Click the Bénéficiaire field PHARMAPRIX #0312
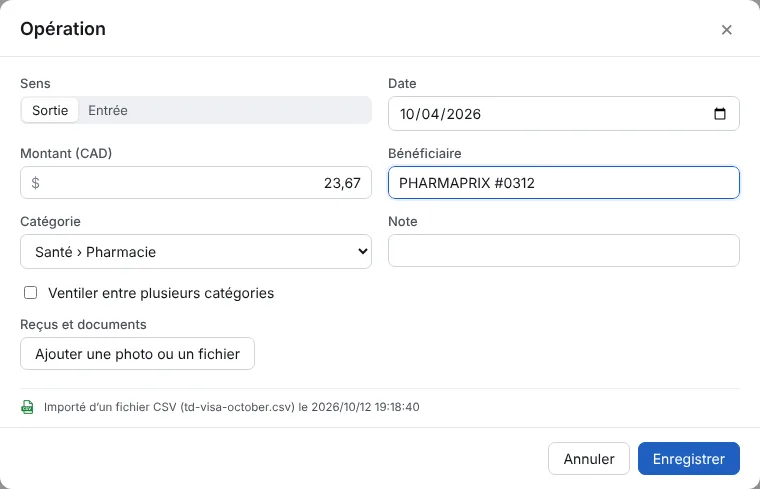The height and width of the screenshot is (489, 760). point(564,183)
